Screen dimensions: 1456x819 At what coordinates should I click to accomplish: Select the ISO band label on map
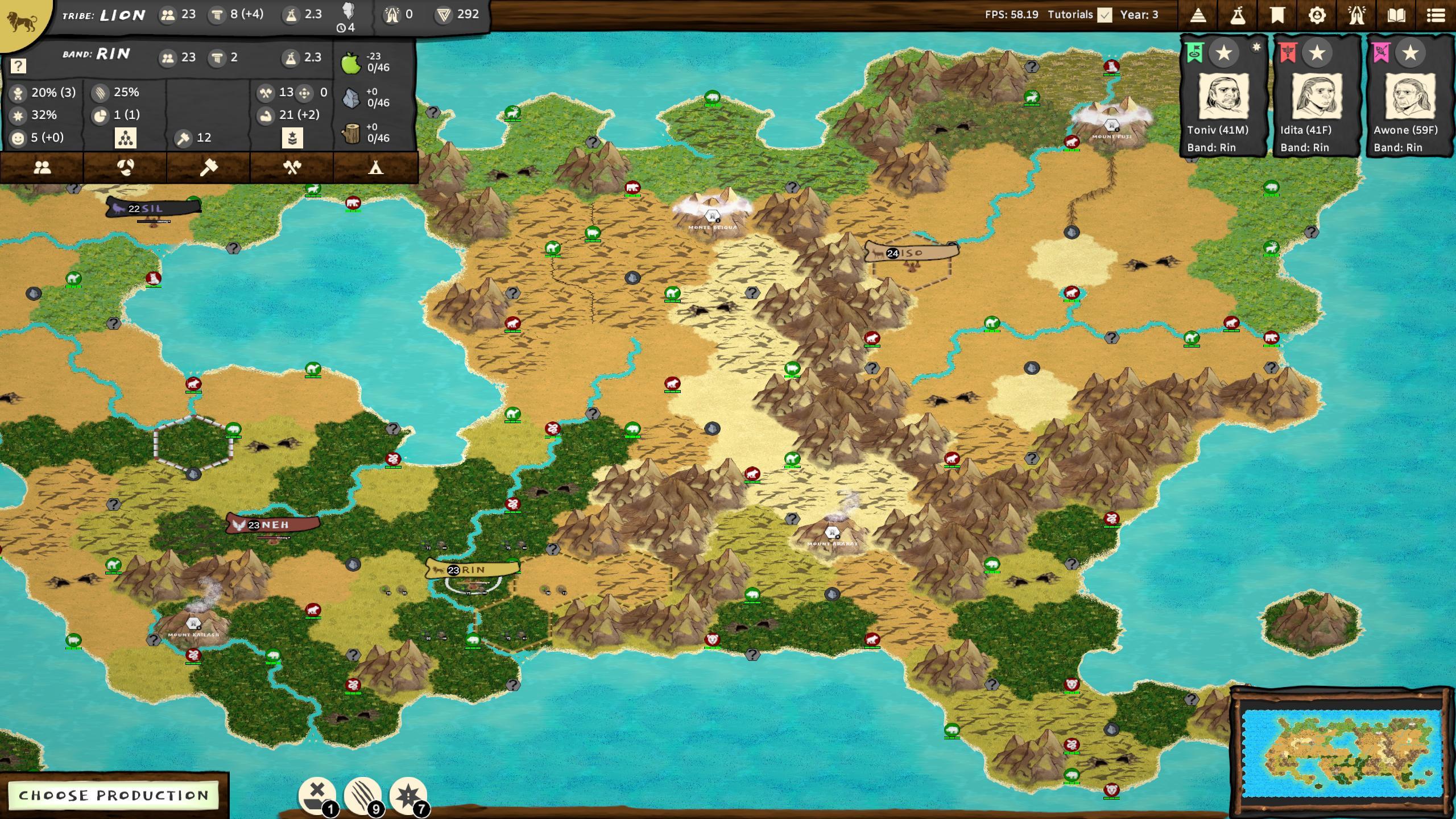point(912,253)
